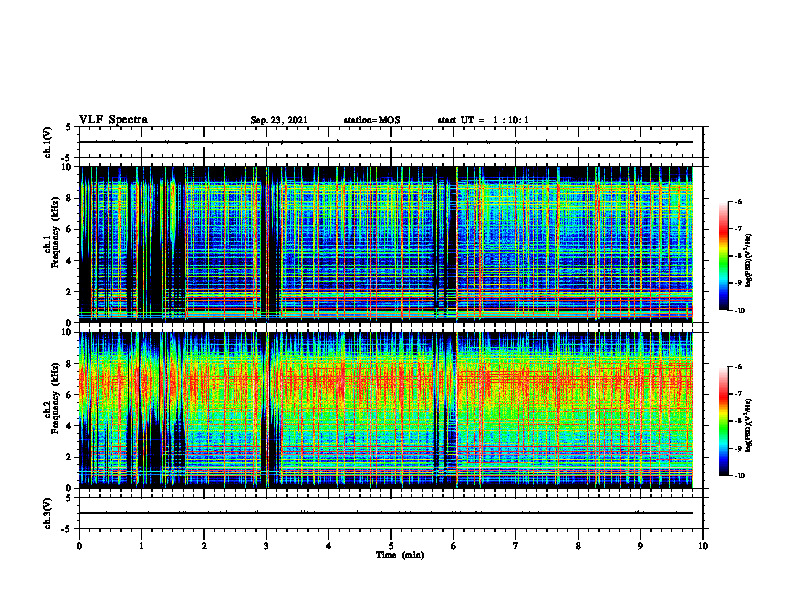The height and width of the screenshot is (612, 792).
Task: Click the ch.1 spectrogram color scale bar
Action: point(724,256)
